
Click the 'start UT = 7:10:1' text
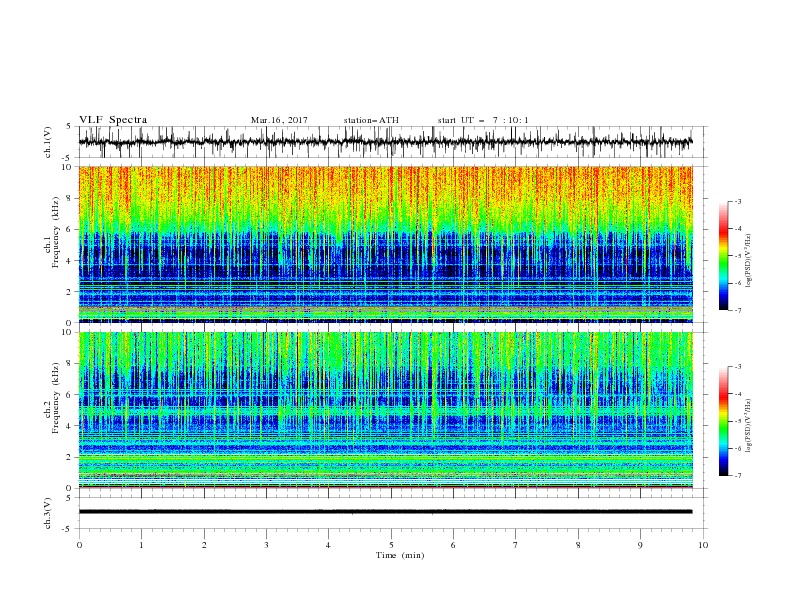pos(483,120)
